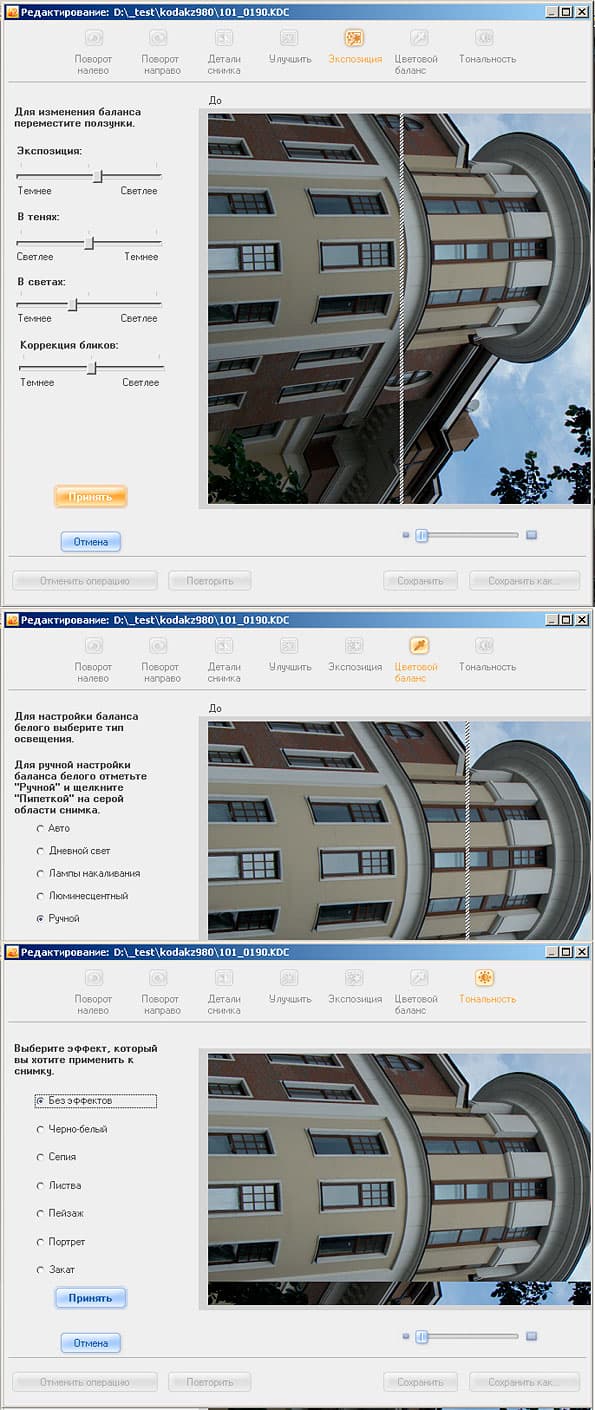Image resolution: width=595 pixels, height=1410 pixels.
Task: Click zoom-out icon under preview in effects list window
Action: 406,1336
